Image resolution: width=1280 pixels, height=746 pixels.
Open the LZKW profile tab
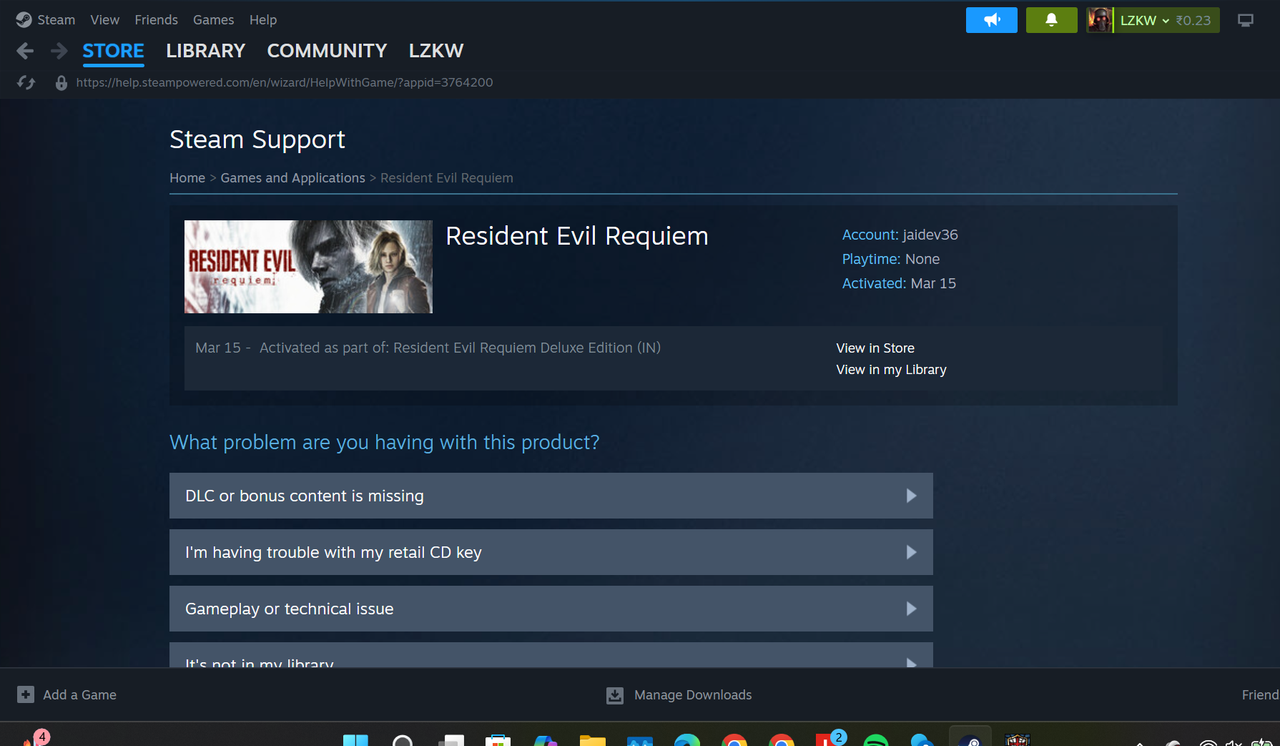436,51
